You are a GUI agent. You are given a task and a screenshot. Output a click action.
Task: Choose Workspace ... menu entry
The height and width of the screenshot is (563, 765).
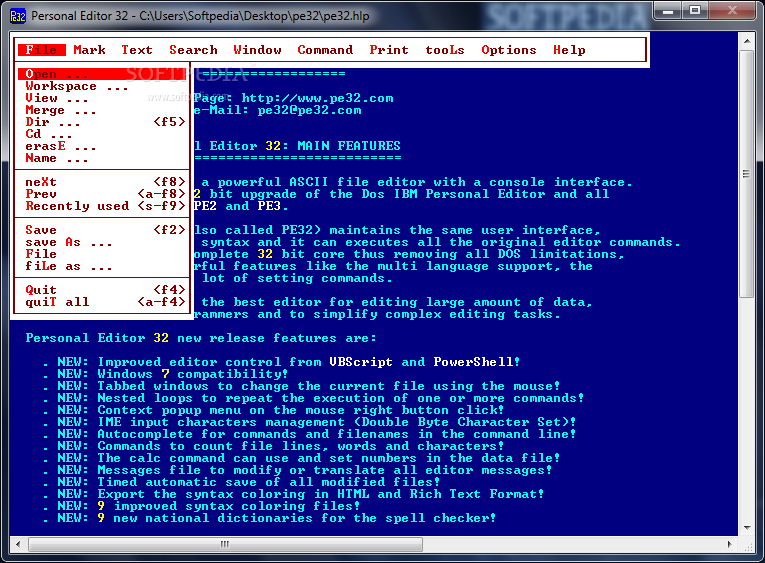click(x=102, y=86)
